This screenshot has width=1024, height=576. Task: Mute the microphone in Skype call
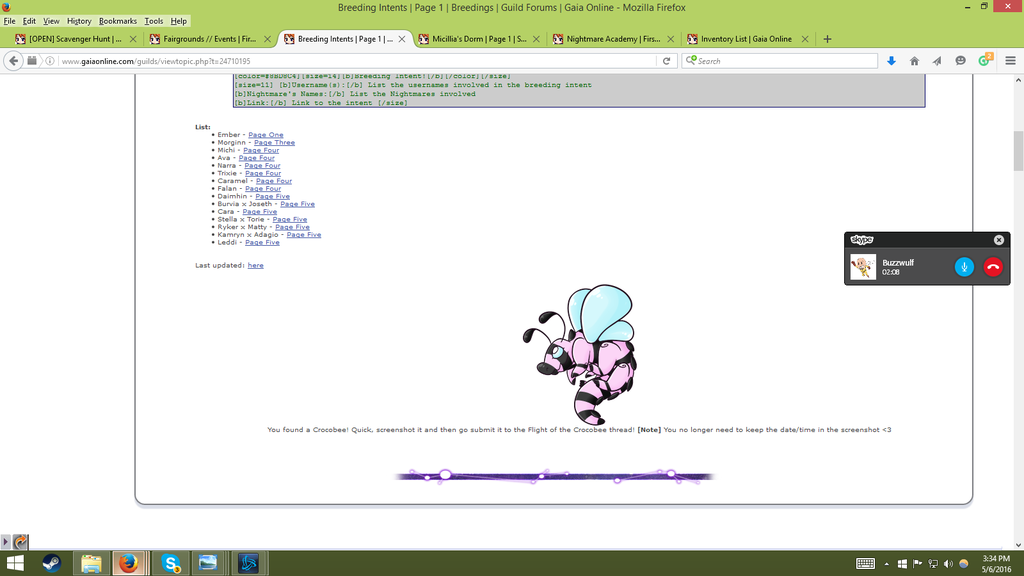(964, 266)
